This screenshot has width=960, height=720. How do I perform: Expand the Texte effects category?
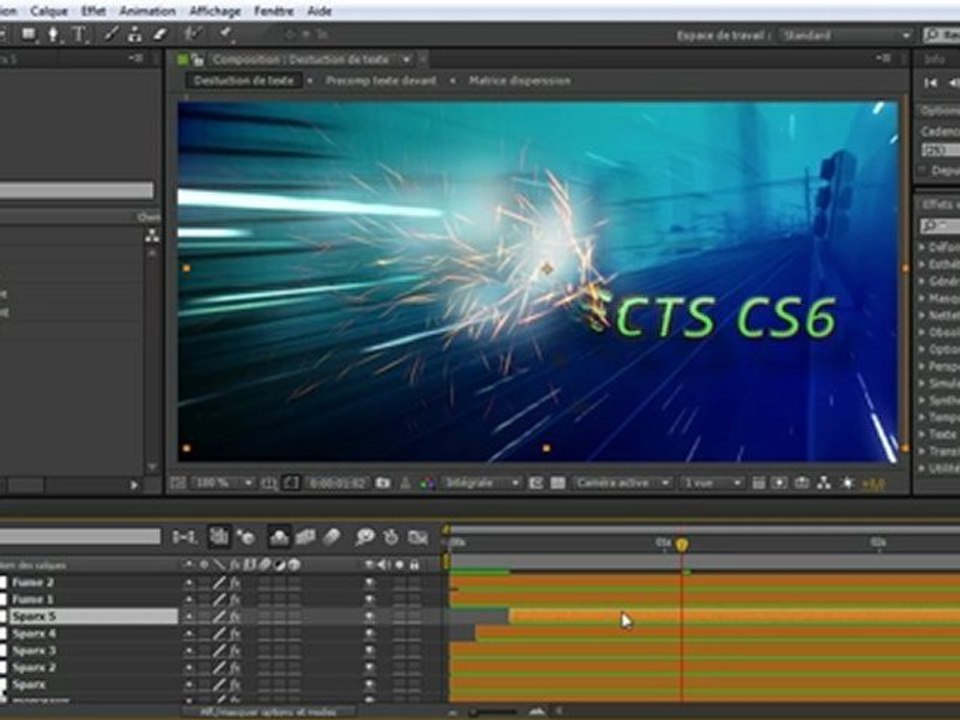point(922,434)
